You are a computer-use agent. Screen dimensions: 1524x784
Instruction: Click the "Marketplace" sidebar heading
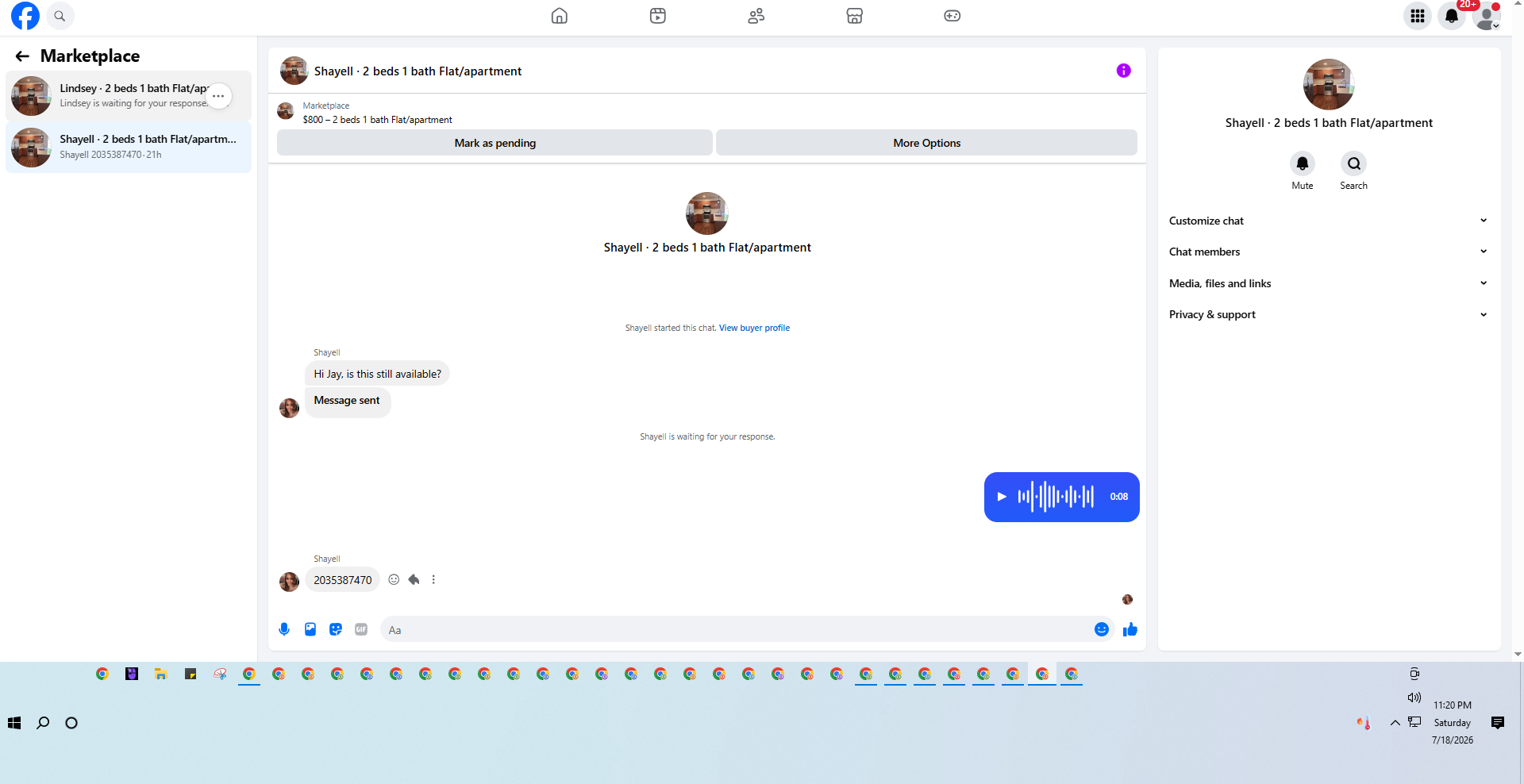[90, 56]
